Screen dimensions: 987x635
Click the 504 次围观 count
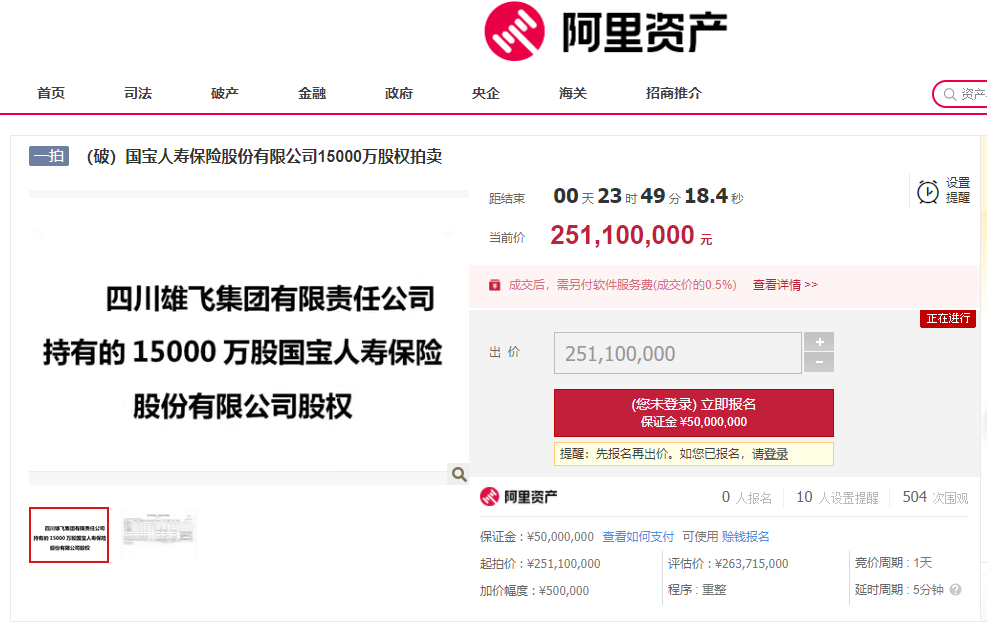pyautogui.click(x=935, y=498)
